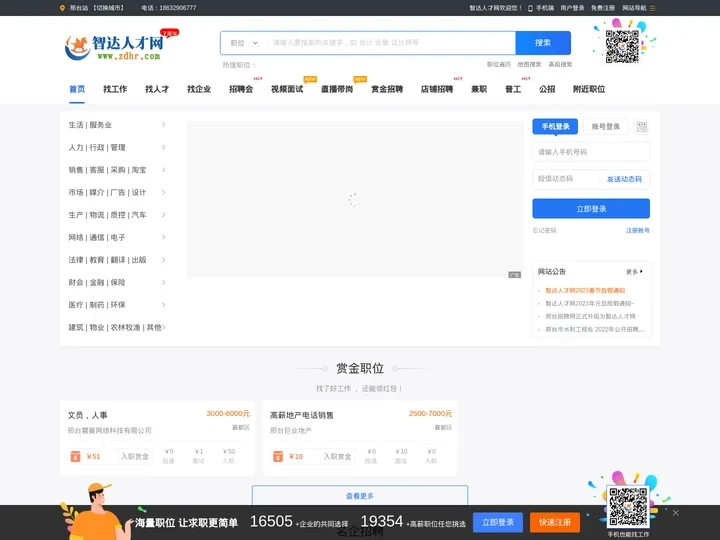Screen dimensions: 720x540
Task: Click 免费注册 in the top bar
Action: pos(603,8)
